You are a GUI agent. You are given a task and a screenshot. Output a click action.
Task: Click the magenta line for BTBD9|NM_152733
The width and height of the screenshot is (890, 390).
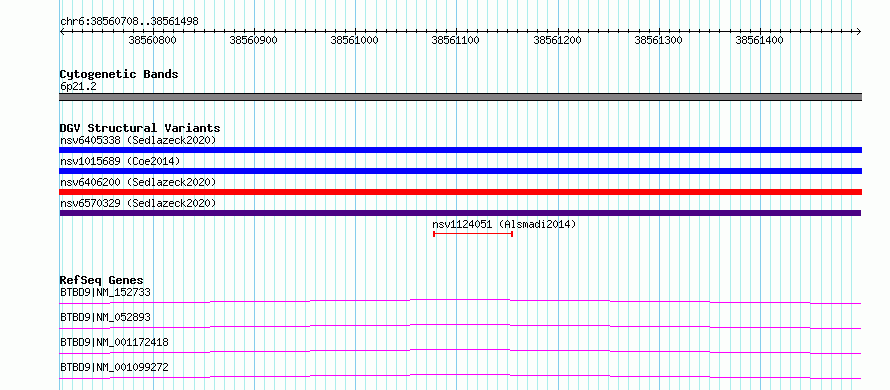460,301
